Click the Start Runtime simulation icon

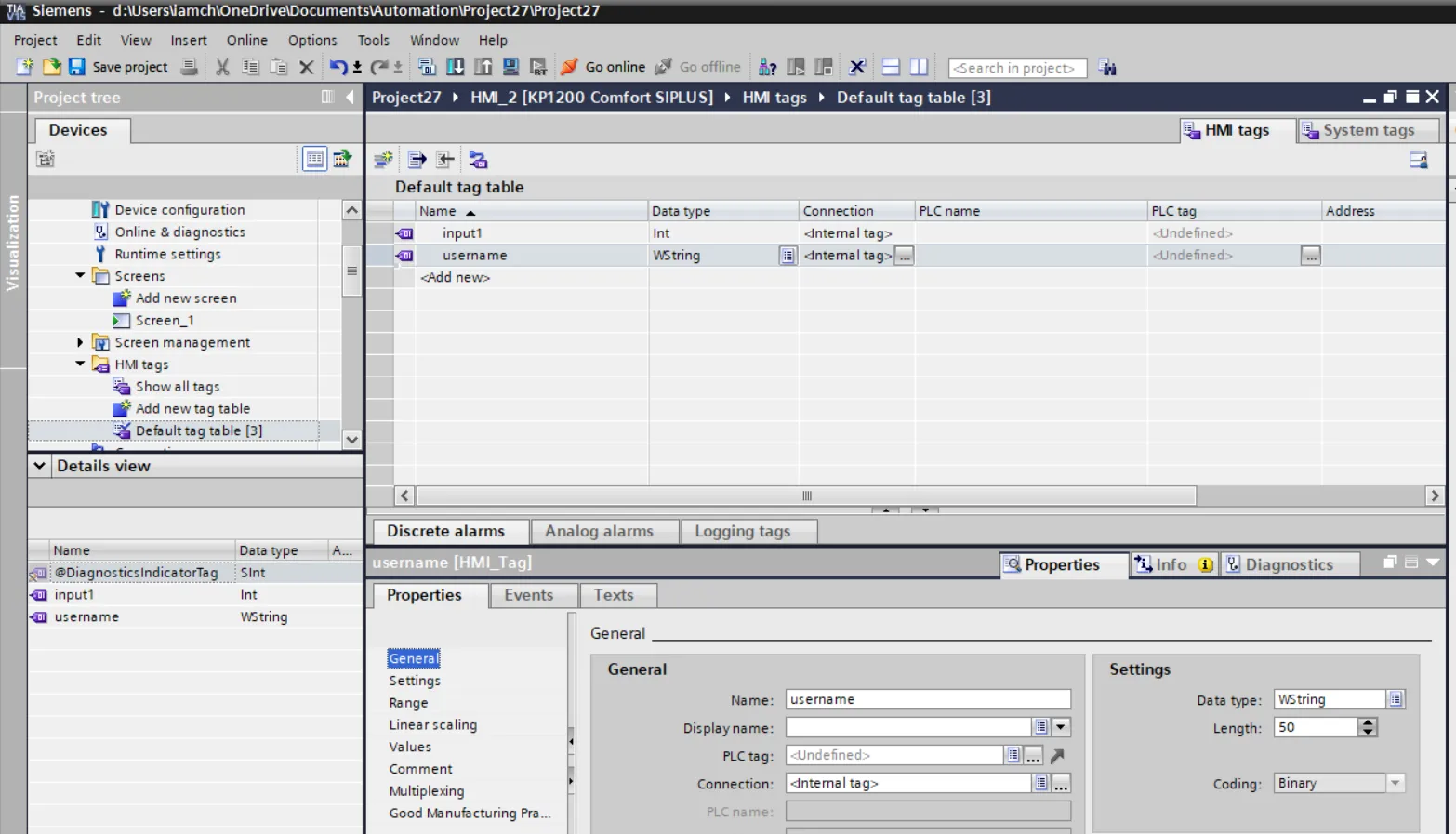pyautogui.click(x=537, y=66)
